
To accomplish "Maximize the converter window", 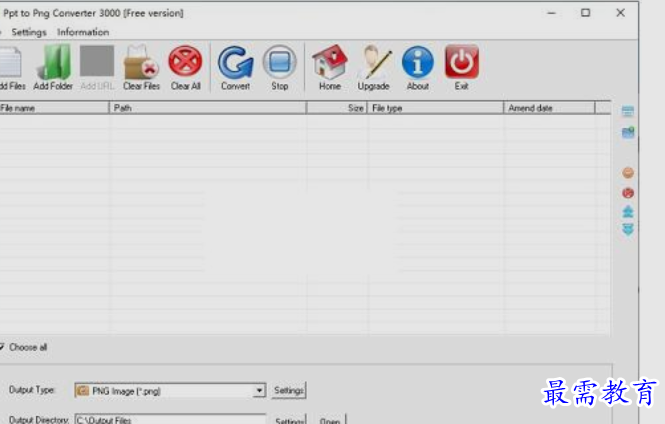I will 586,13.
